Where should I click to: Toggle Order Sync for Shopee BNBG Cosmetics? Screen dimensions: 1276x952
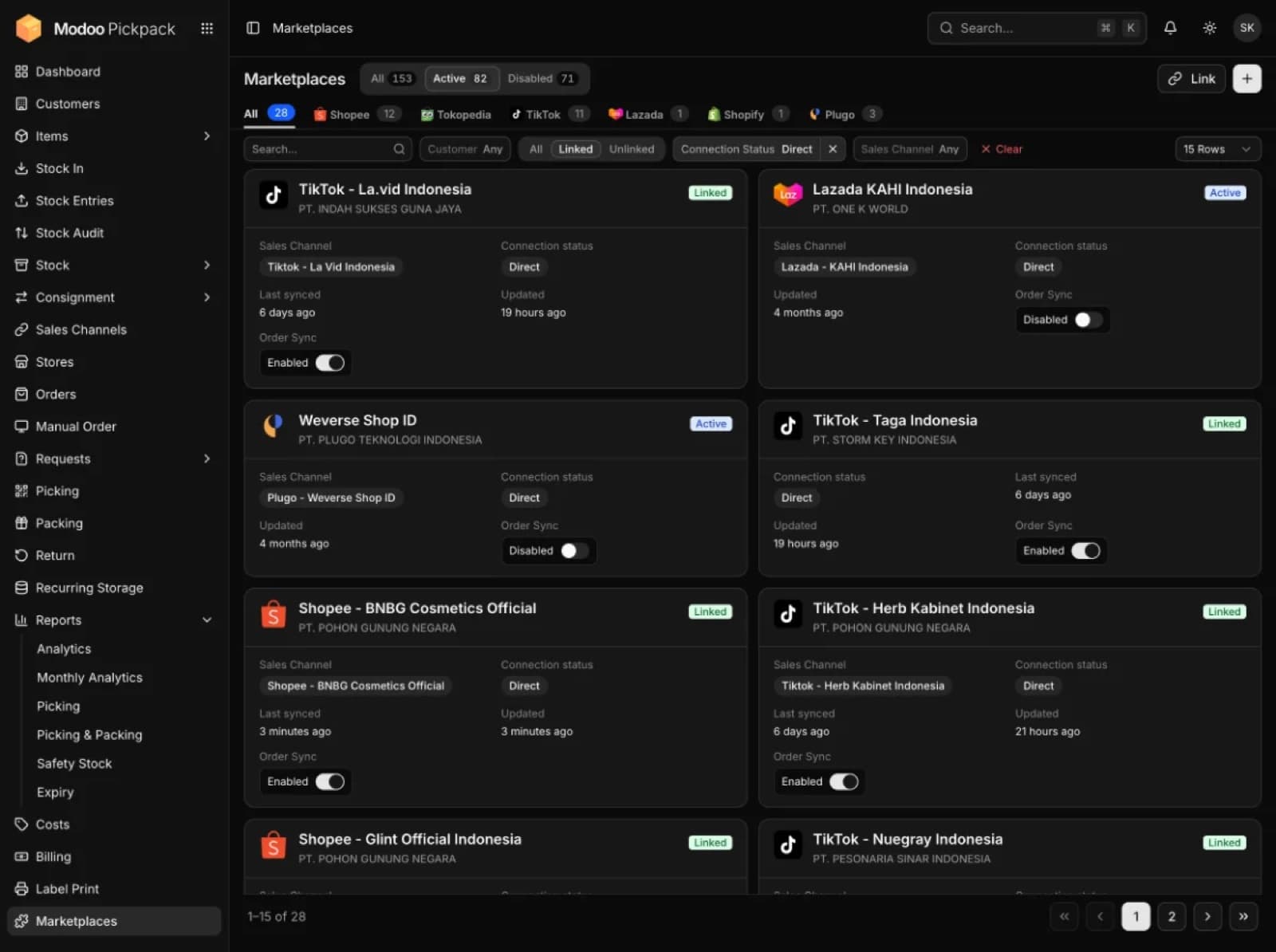click(329, 781)
